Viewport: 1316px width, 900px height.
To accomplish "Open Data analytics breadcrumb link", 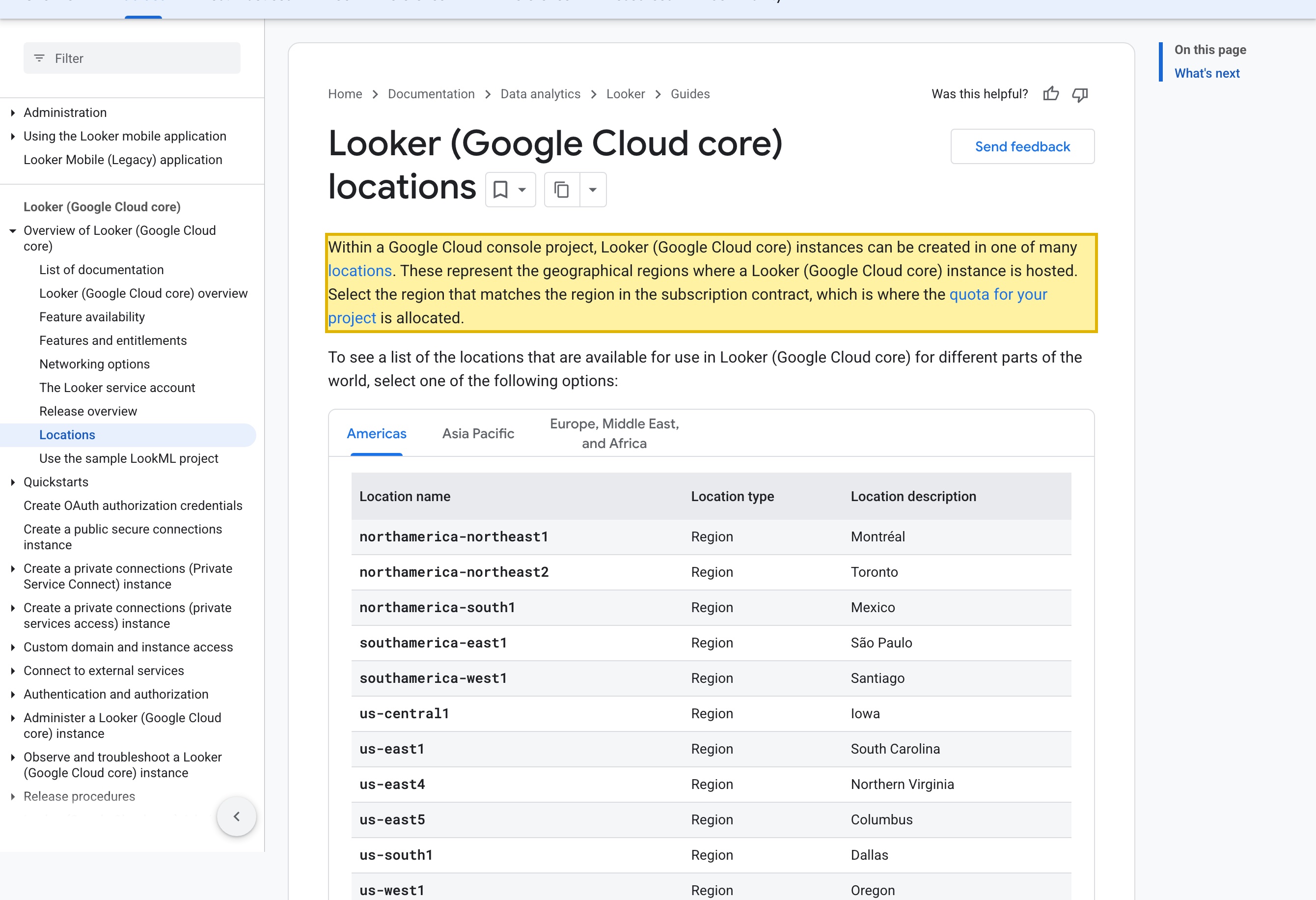I will coord(540,94).
